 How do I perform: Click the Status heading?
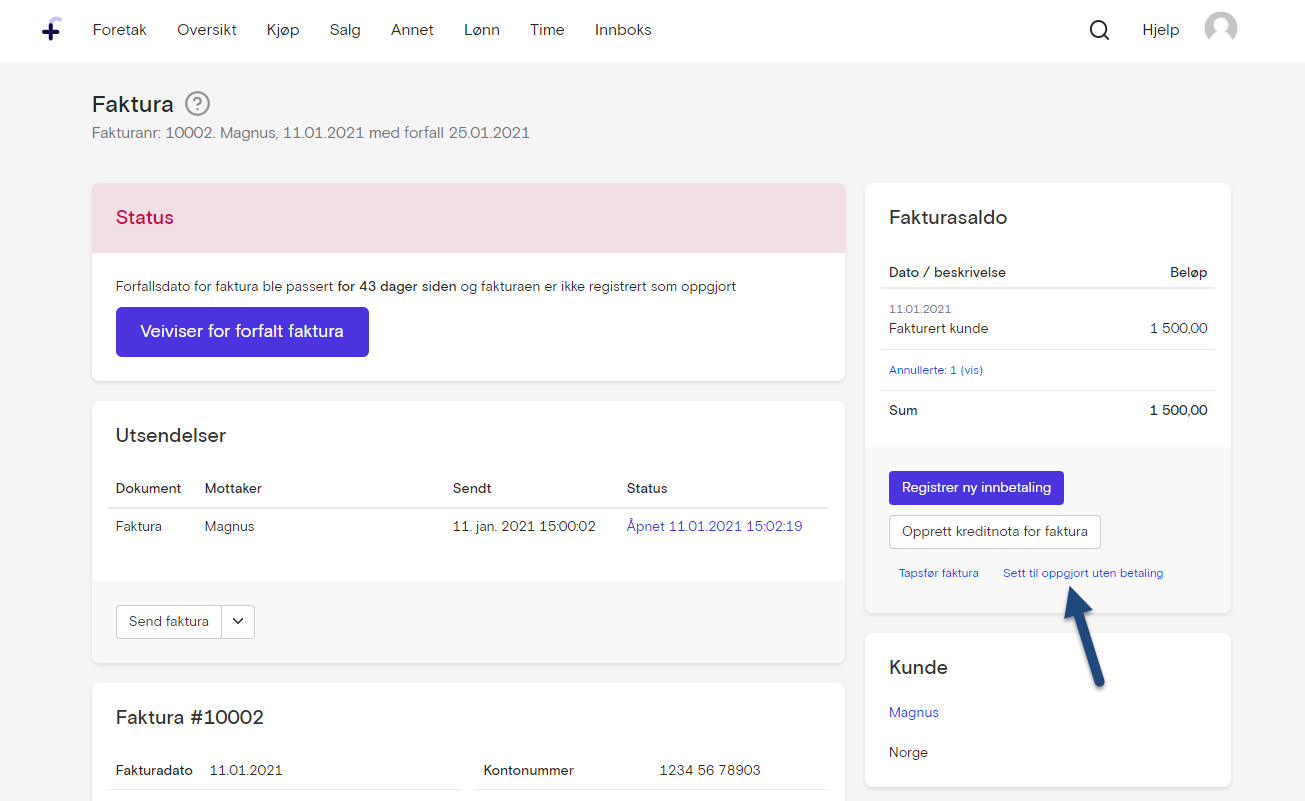click(x=145, y=218)
